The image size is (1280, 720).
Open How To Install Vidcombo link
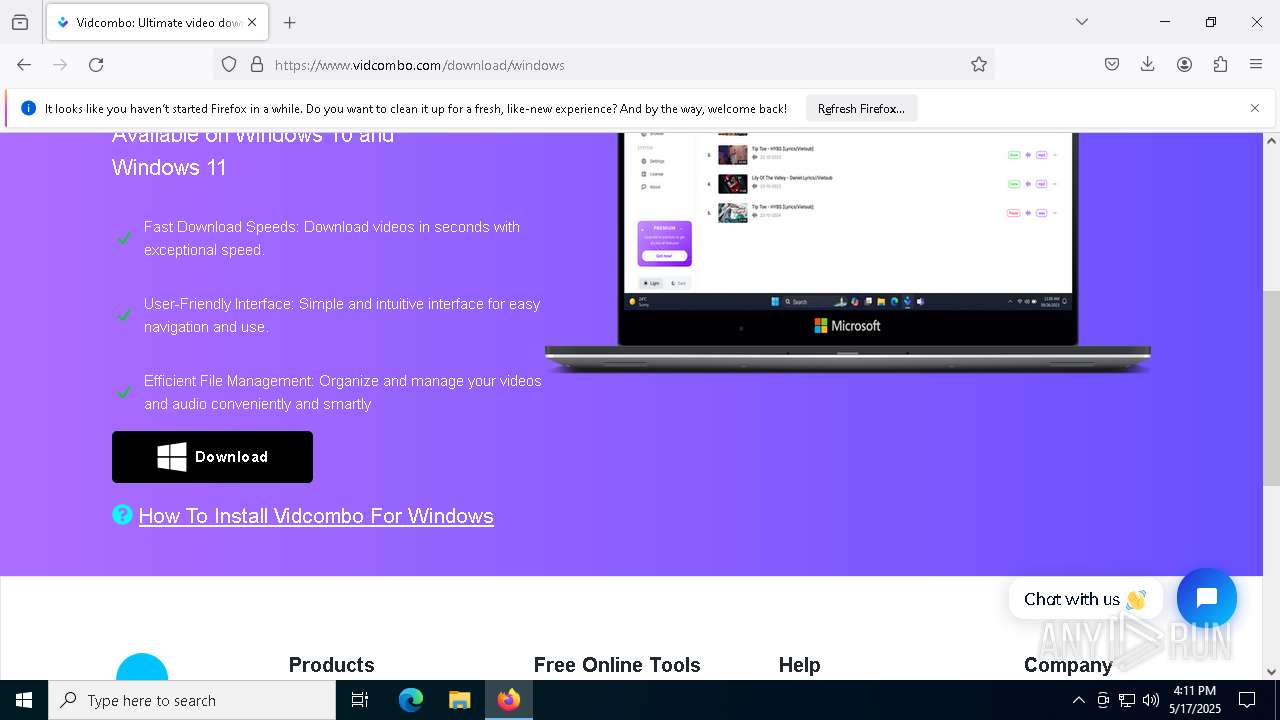tap(316, 516)
